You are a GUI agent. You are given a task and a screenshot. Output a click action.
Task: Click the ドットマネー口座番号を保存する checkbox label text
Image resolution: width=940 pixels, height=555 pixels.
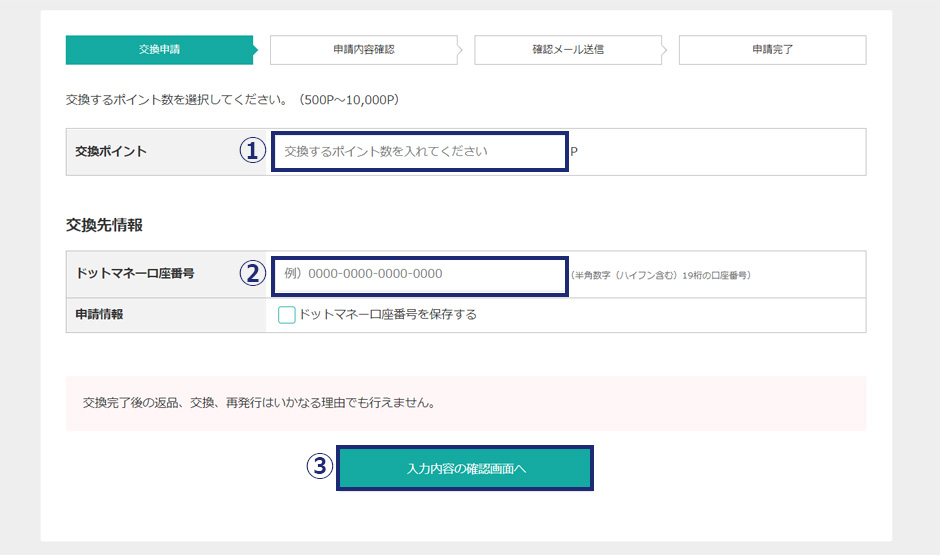388,314
